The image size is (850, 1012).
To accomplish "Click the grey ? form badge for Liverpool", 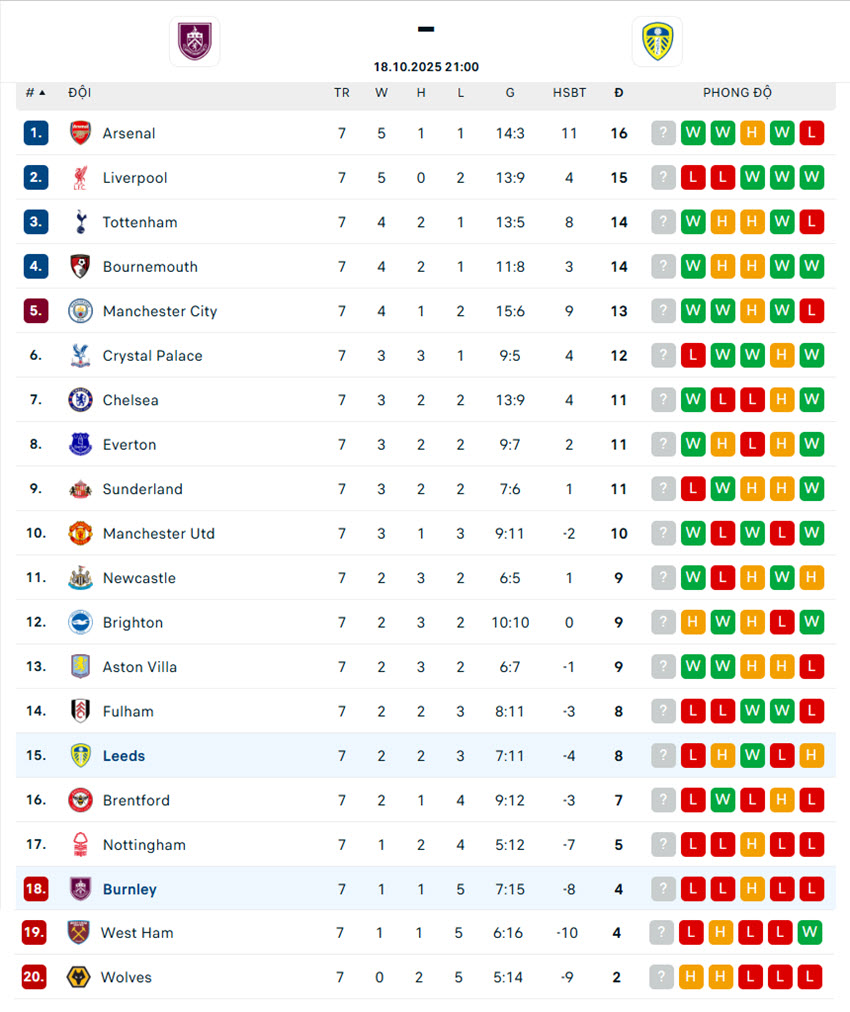I will point(663,178).
